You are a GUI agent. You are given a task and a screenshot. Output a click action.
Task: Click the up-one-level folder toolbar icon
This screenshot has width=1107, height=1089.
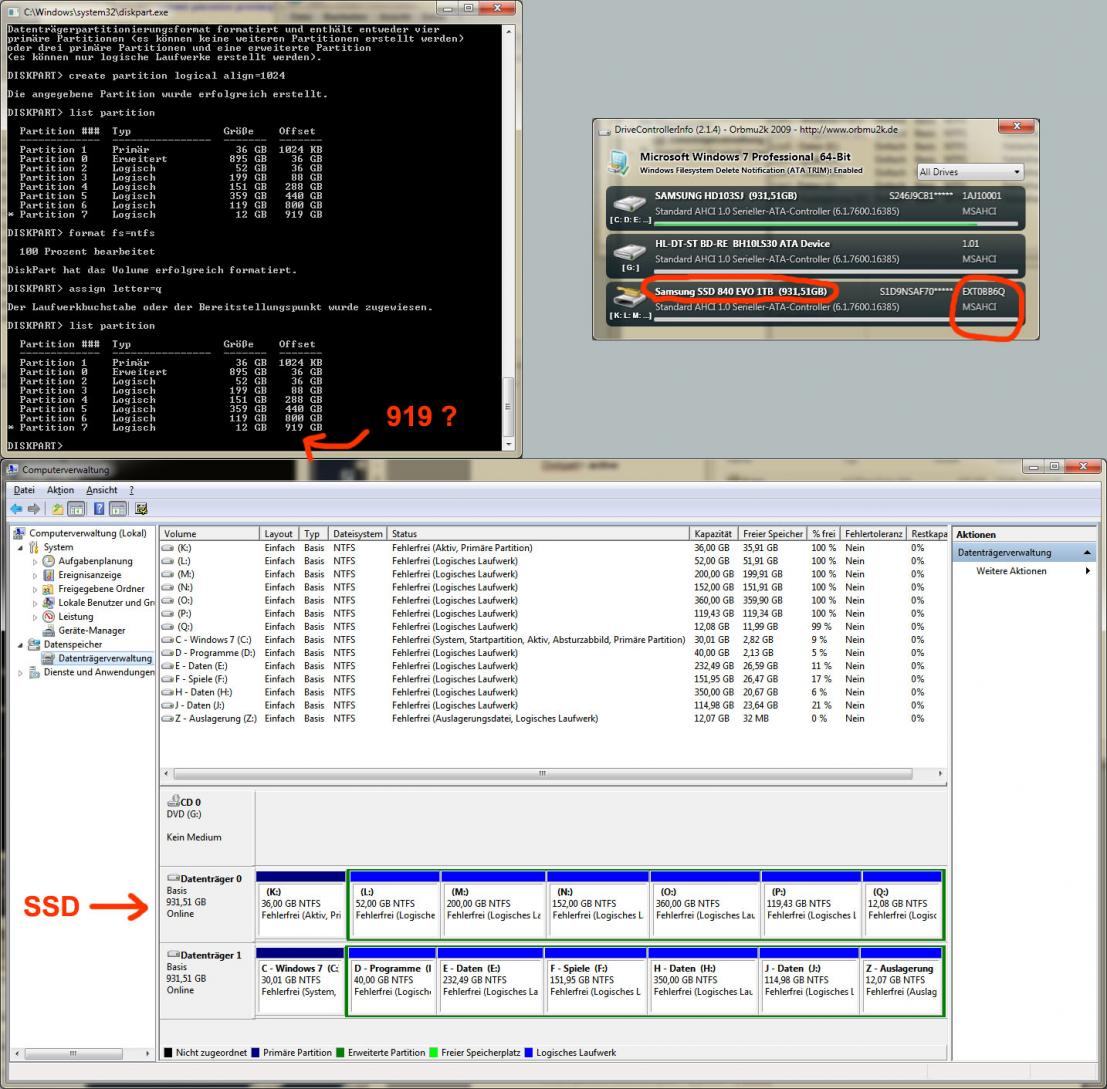point(58,509)
